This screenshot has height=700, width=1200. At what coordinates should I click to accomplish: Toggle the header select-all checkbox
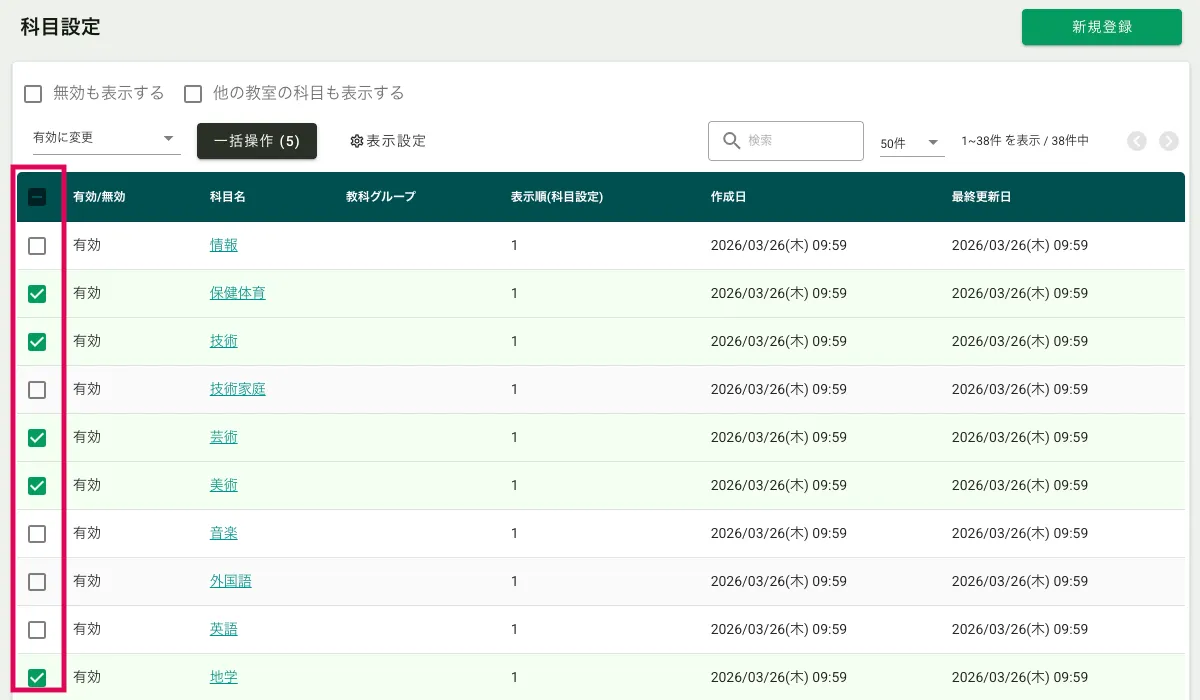pos(37,197)
